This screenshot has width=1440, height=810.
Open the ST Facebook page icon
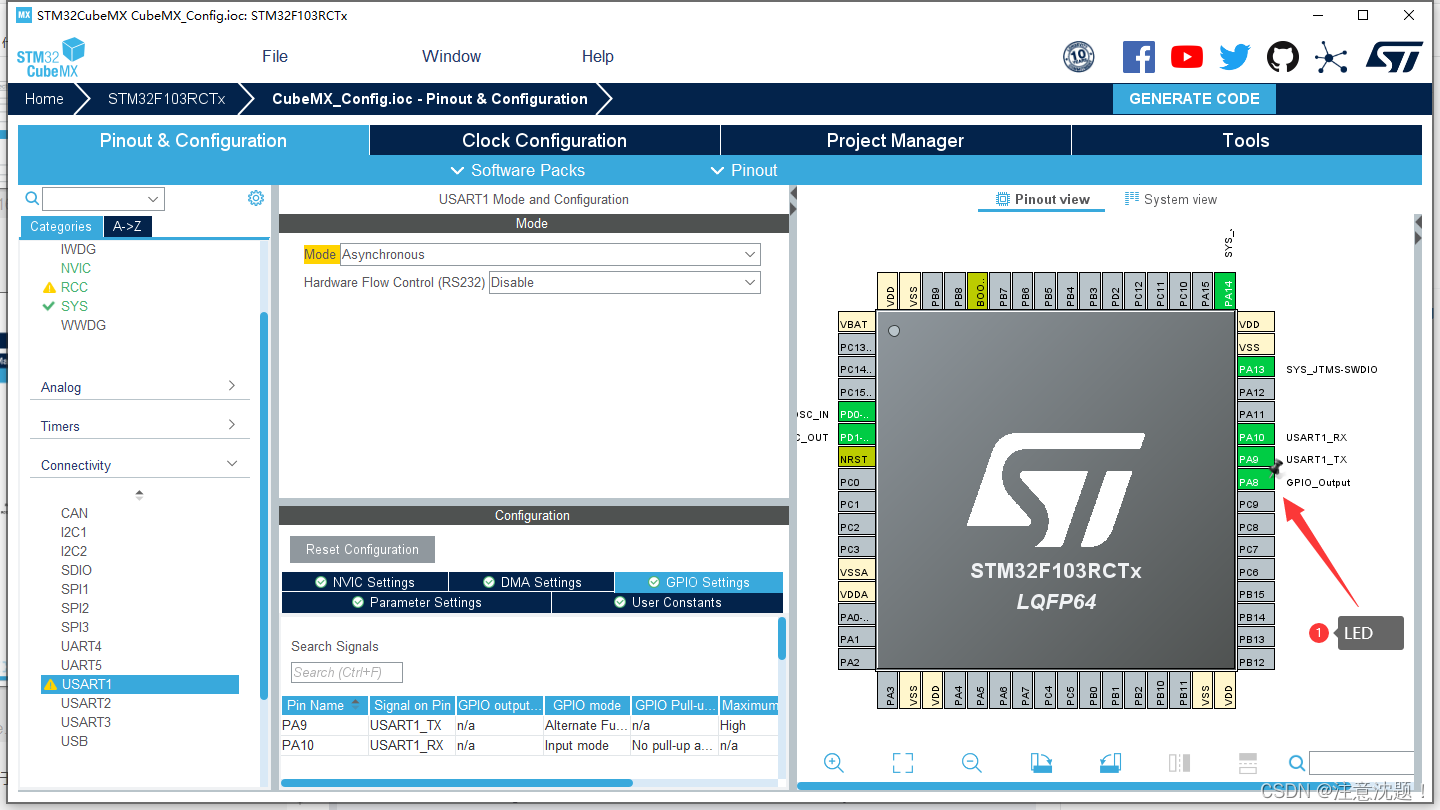pyautogui.click(x=1139, y=57)
